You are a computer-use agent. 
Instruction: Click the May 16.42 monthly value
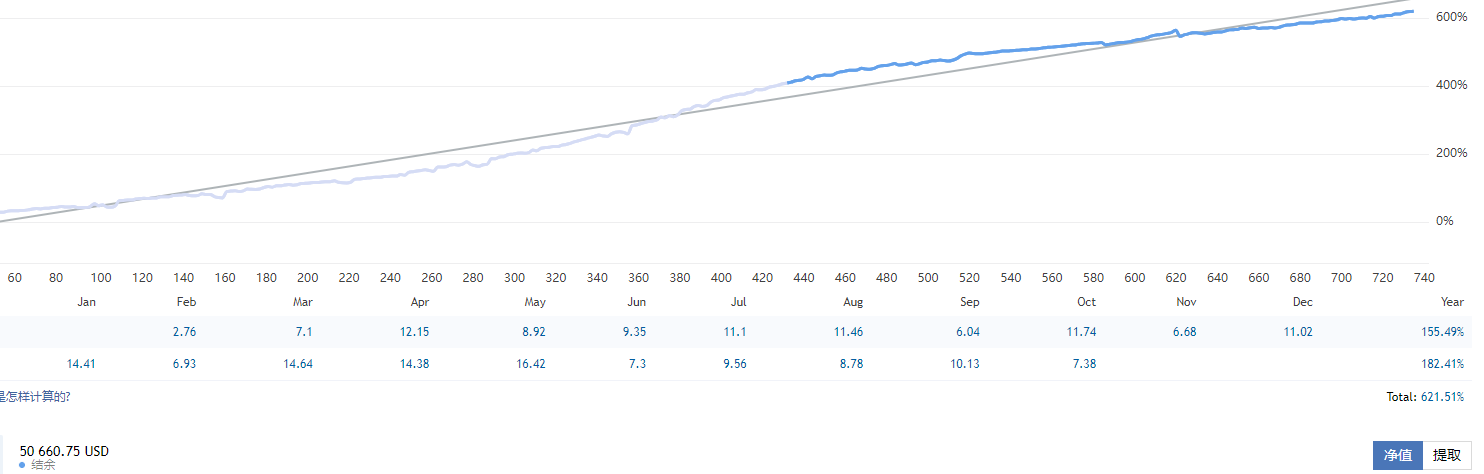pos(530,364)
